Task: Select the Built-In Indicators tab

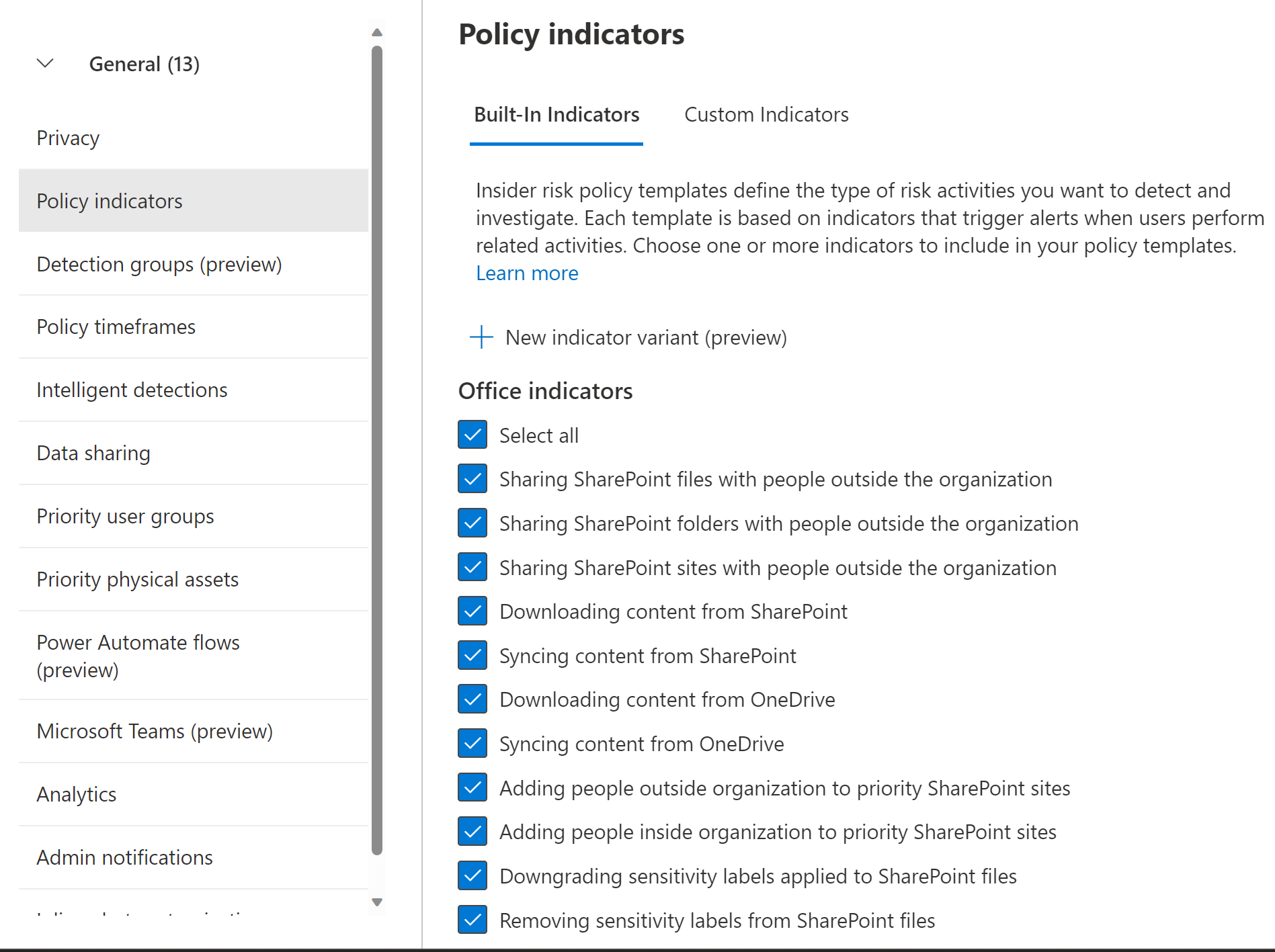Action: pos(557,115)
